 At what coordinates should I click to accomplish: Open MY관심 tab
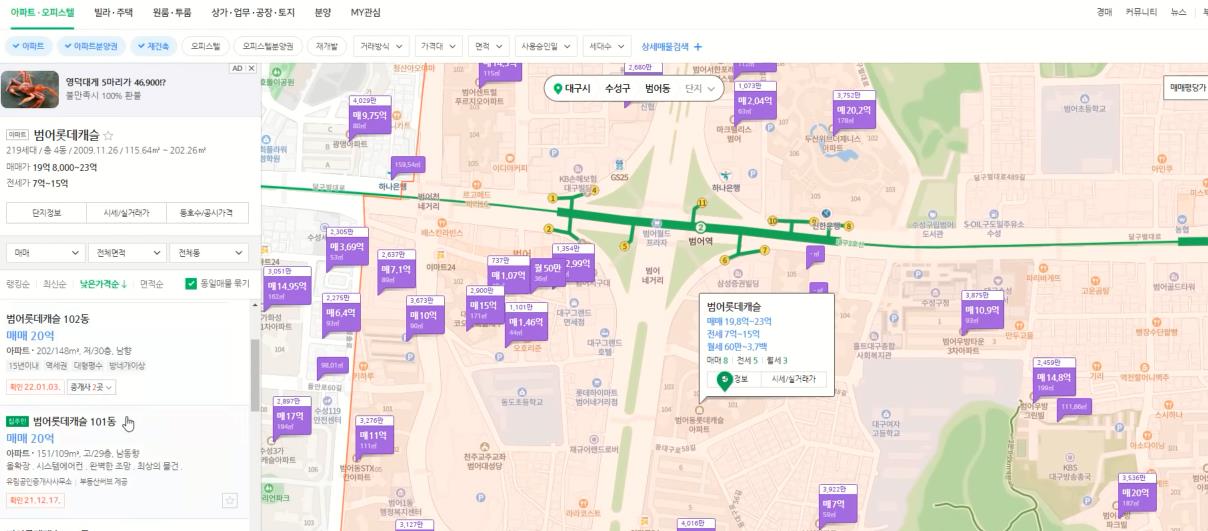pyautogui.click(x=365, y=12)
